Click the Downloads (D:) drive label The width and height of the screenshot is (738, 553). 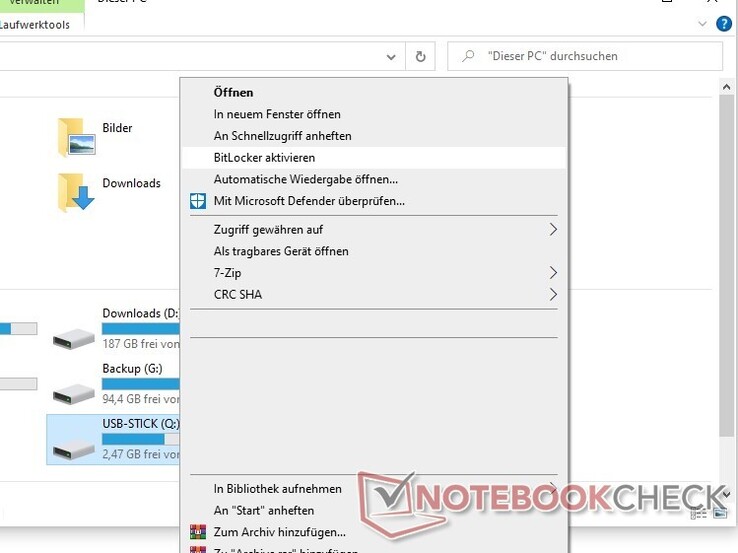(141, 313)
